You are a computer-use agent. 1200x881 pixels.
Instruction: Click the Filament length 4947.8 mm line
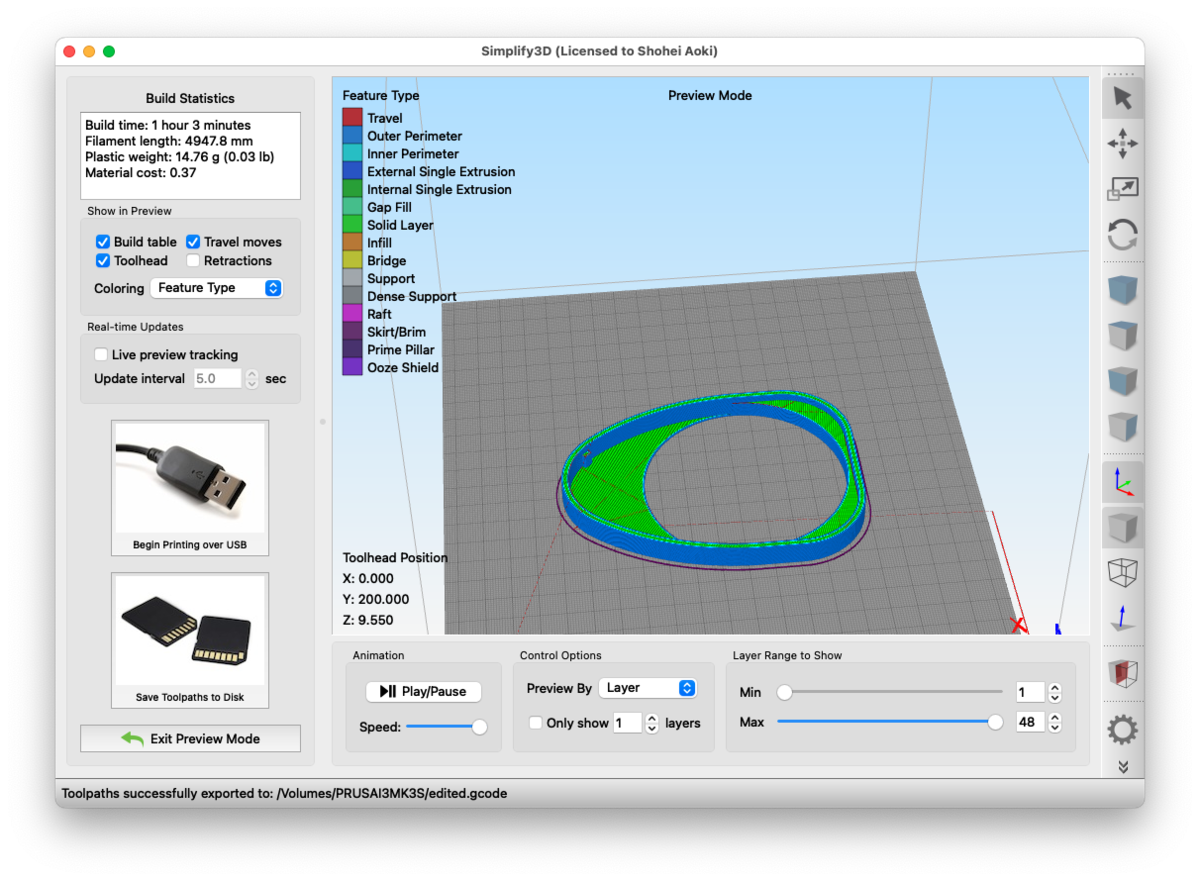pyautogui.click(x=168, y=141)
